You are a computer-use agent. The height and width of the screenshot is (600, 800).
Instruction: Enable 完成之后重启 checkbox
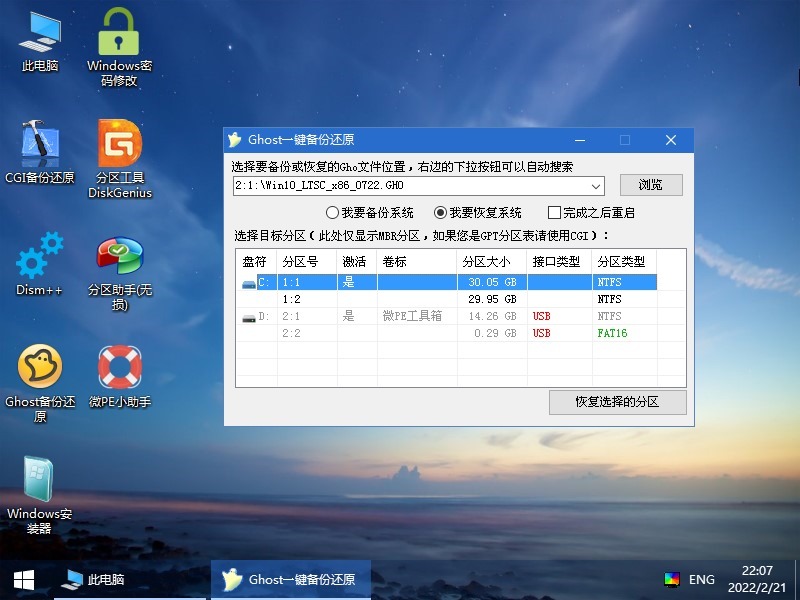pos(554,213)
